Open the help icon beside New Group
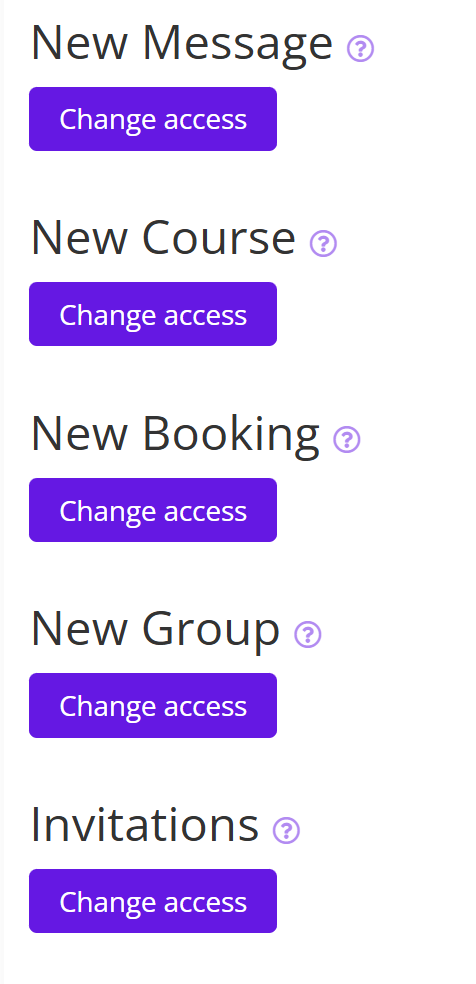The height and width of the screenshot is (984, 476). pos(308,634)
